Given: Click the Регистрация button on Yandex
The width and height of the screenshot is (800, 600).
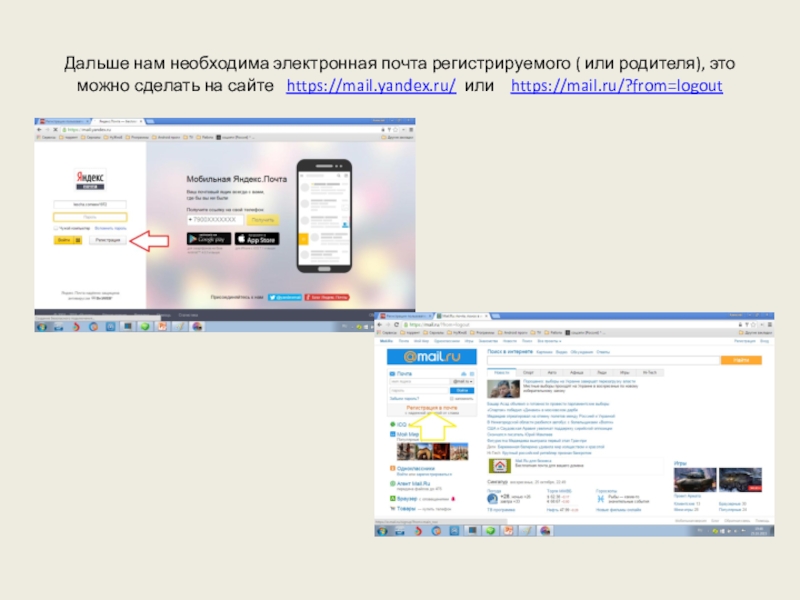Looking at the screenshot, I should click(x=106, y=240).
